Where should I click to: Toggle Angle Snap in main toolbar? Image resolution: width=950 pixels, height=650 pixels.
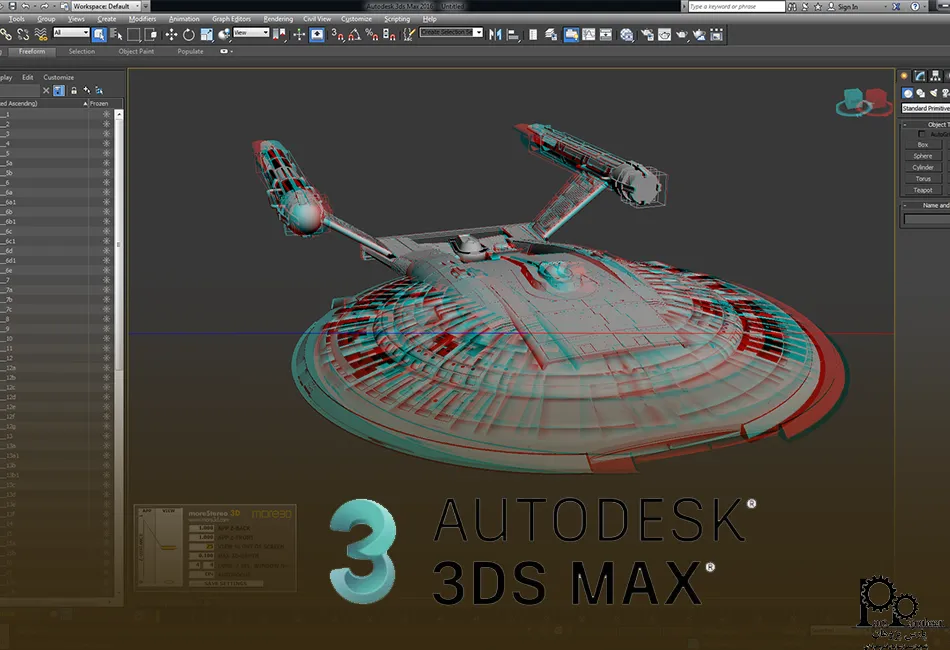pos(355,34)
